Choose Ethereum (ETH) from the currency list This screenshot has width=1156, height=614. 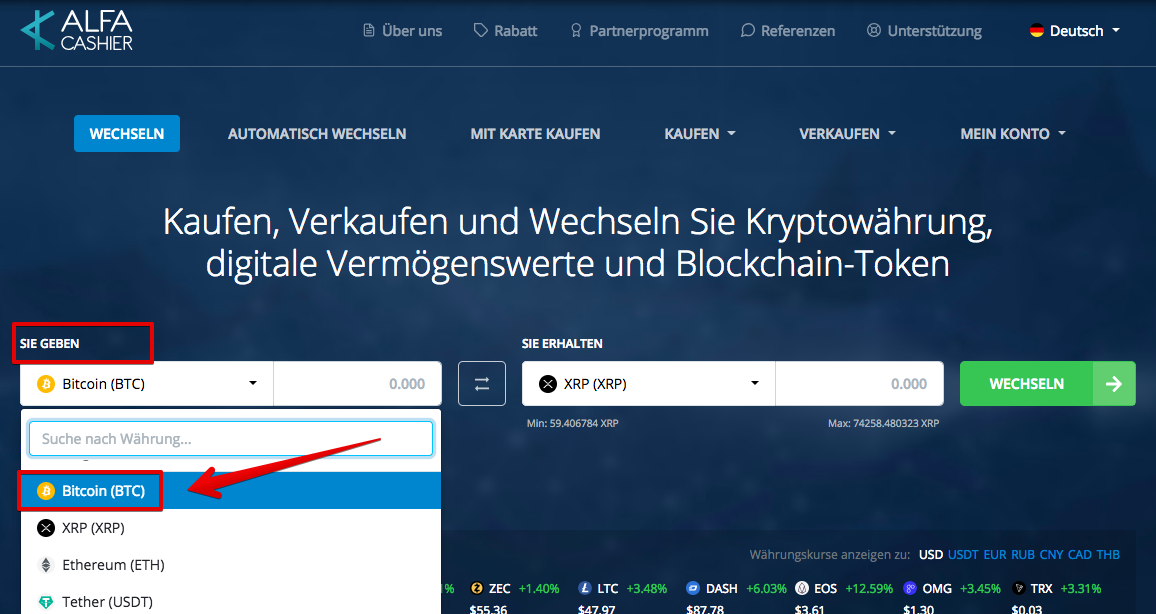click(231, 565)
